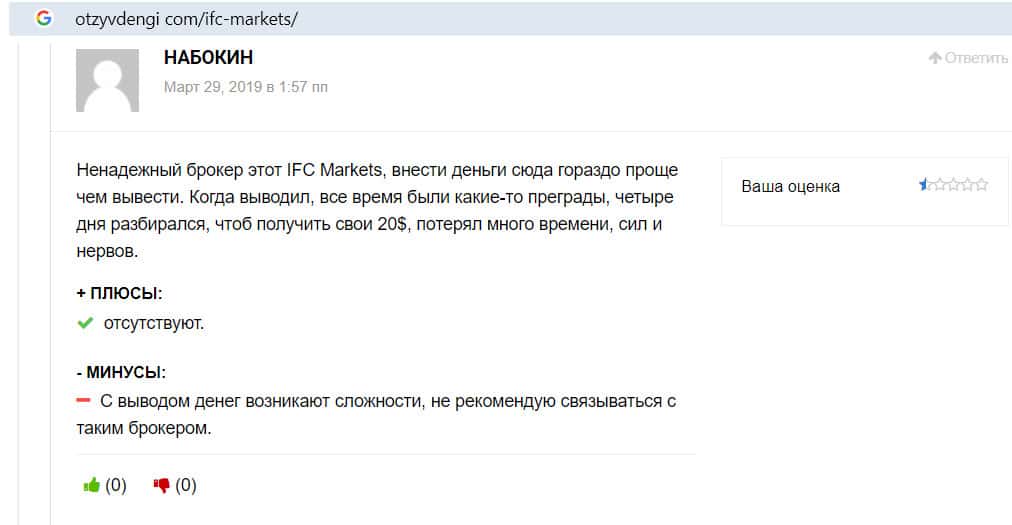Screen dimensions: 1012x525
Task: Click the arrow icon beside Ответить
Action: [935, 58]
